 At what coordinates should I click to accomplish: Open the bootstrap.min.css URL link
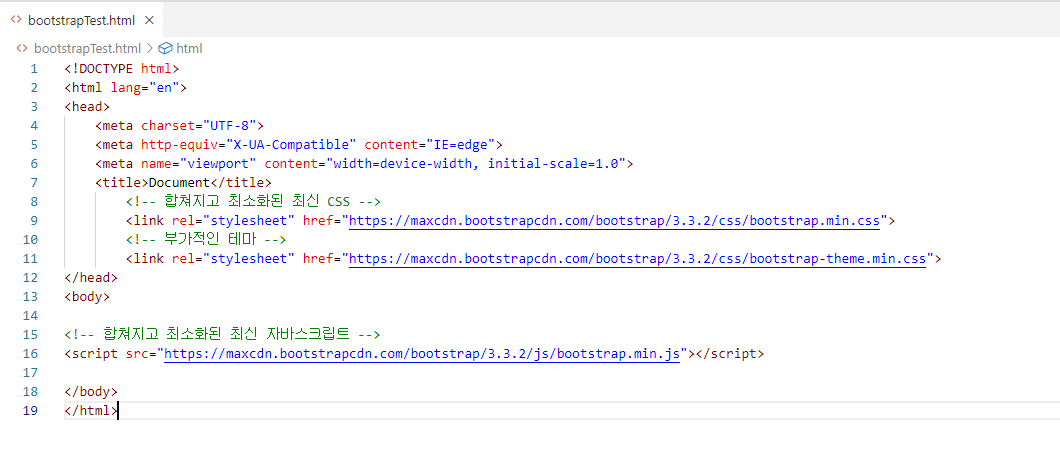click(615, 220)
